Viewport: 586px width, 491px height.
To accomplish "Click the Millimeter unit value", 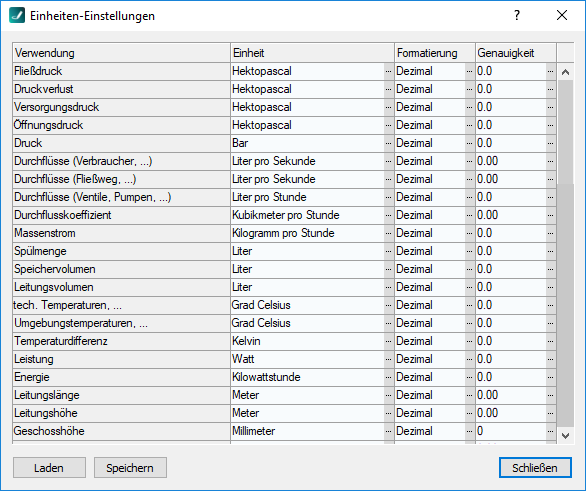I will [x=253, y=431].
